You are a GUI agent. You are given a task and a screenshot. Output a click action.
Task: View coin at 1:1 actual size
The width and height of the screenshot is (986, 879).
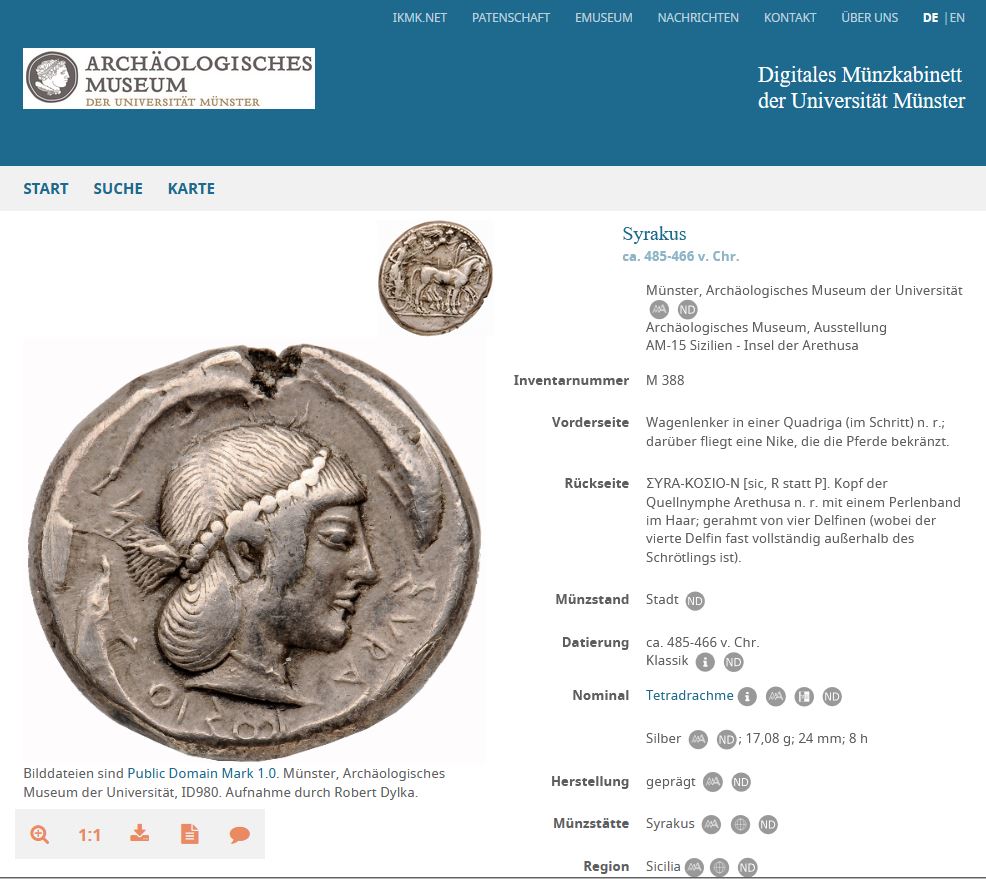pyautogui.click(x=89, y=835)
